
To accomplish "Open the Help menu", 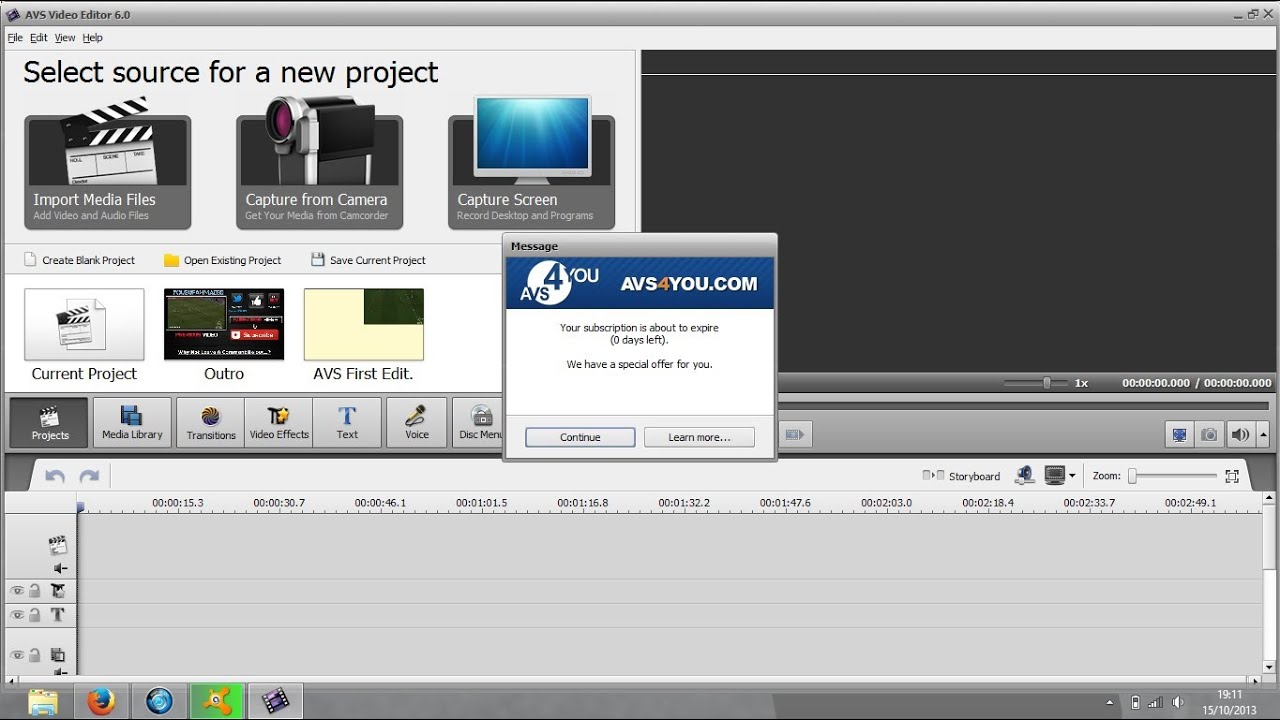I will [92, 38].
